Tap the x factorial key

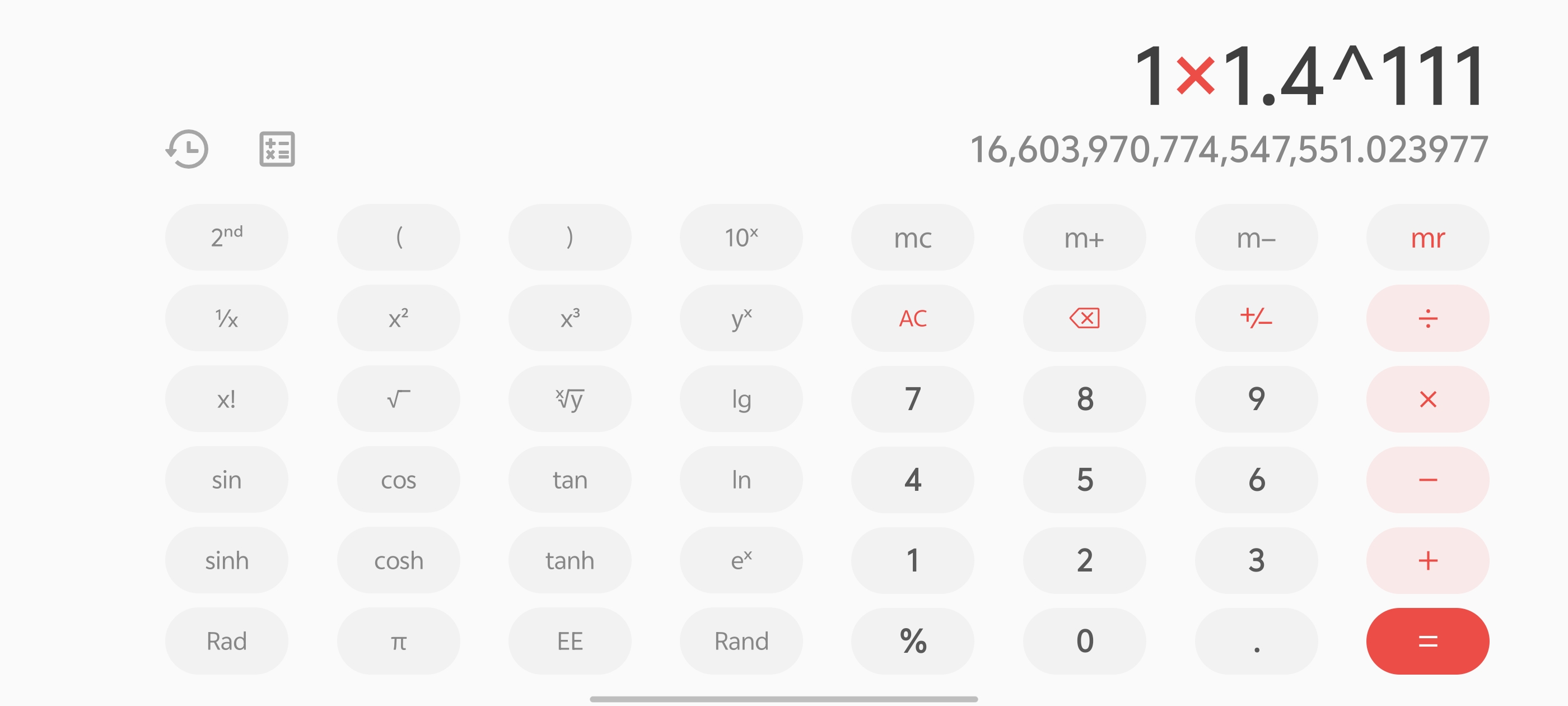coord(226,399)
